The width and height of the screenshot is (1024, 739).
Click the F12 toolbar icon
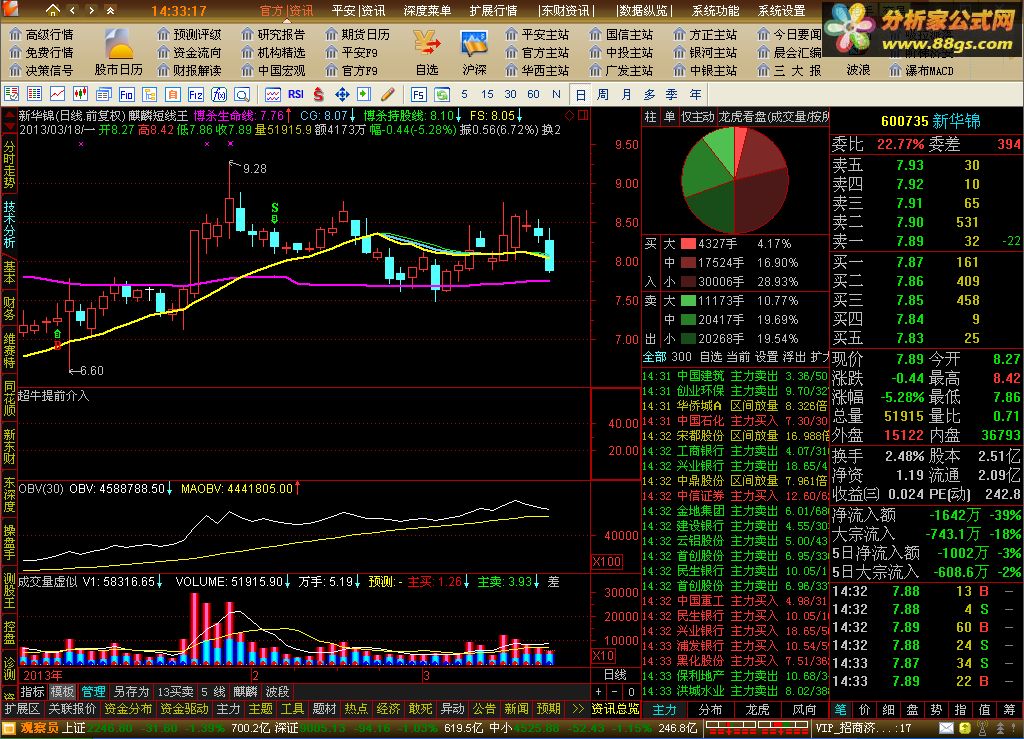point(195,94)
